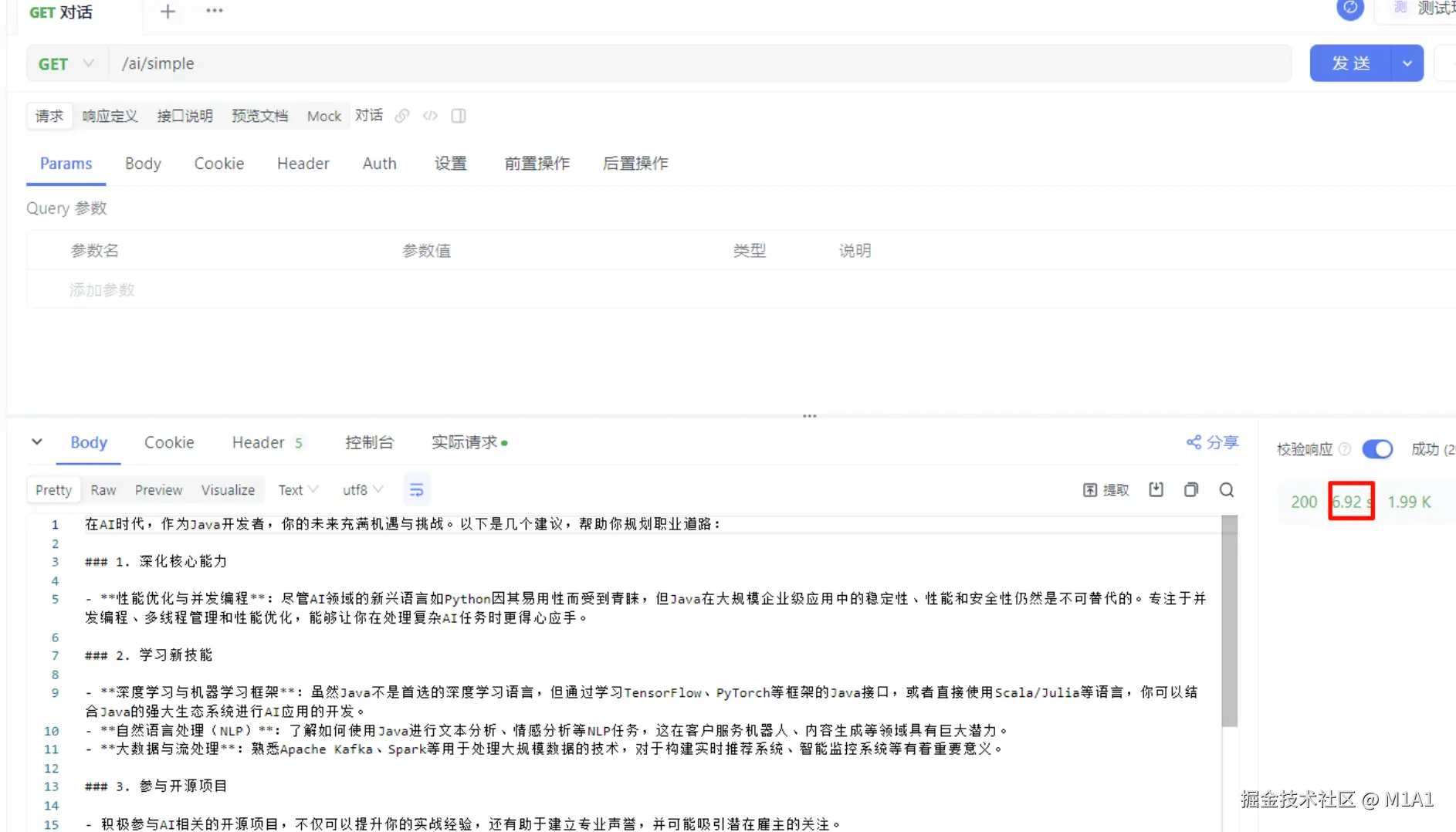Viewport: 1456px width, 832px height.
Task: Click the 提取 extract icon in response toolbar
Action: click(x=1106, y=489)
